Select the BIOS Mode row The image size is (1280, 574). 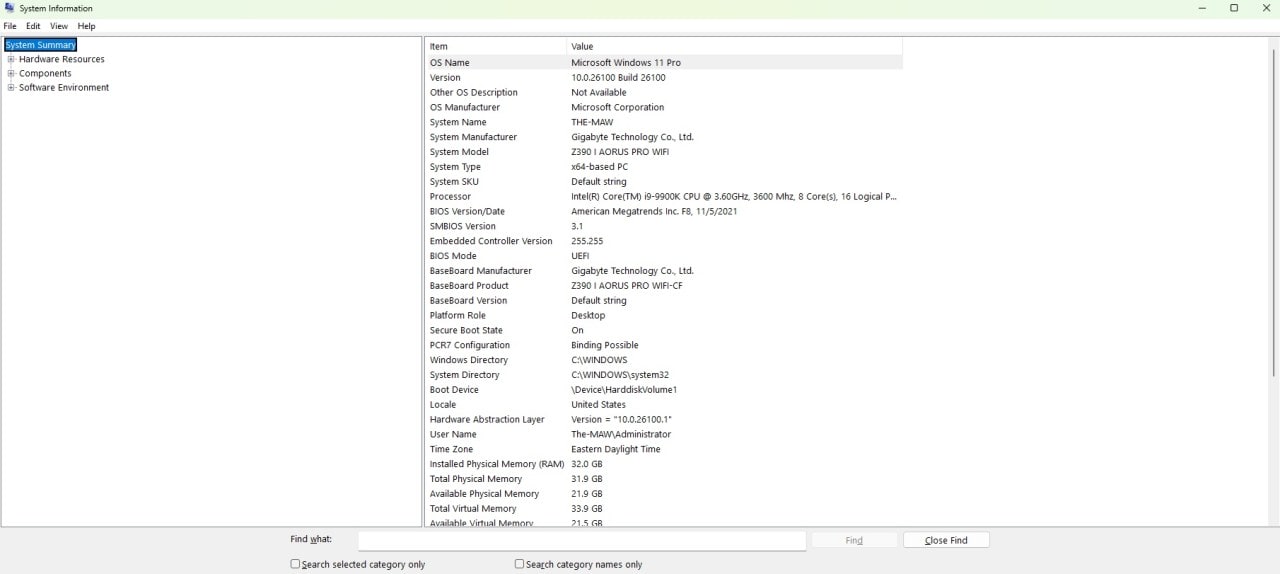click(x=664, y=256)
